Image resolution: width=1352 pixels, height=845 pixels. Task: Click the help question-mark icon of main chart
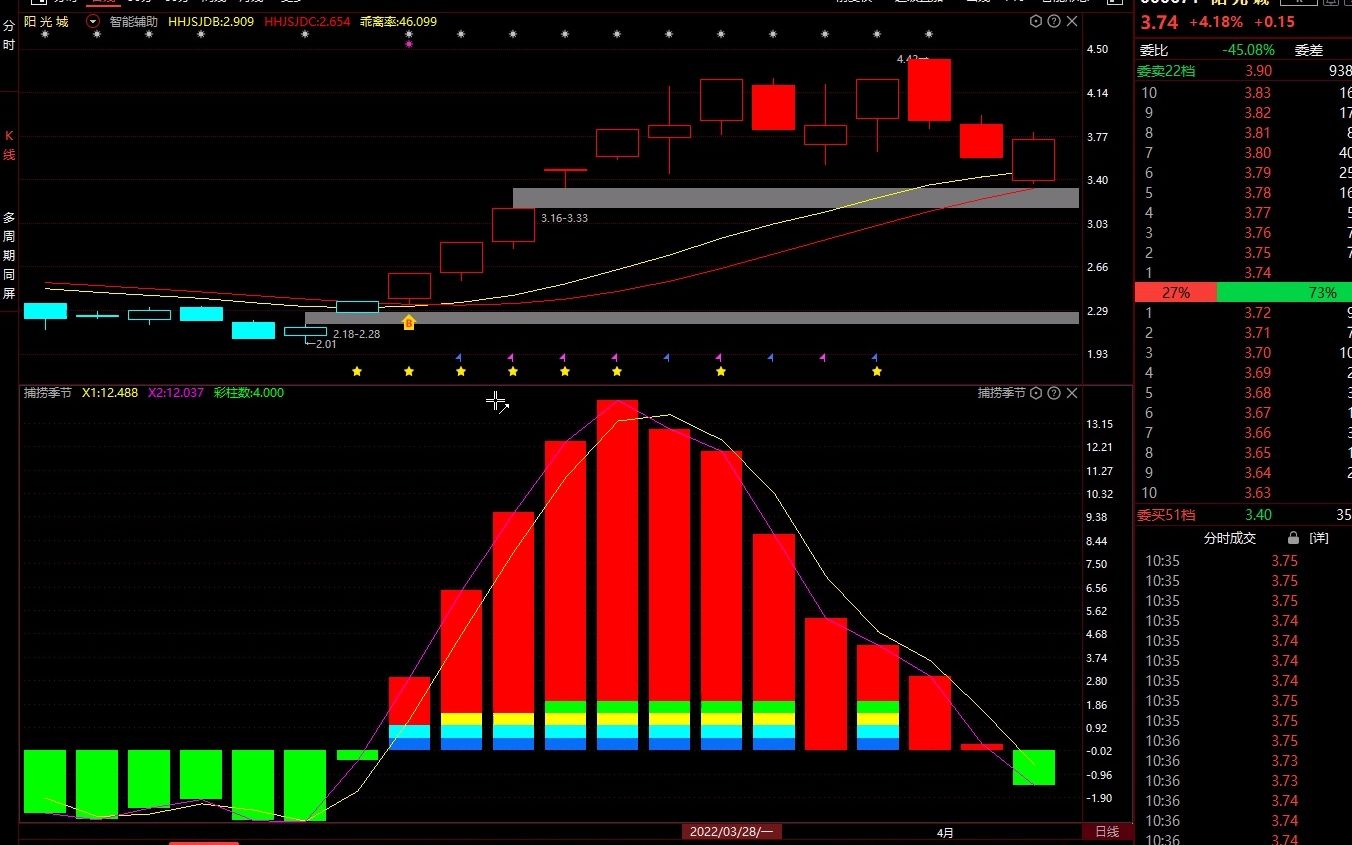(1054, 21)
